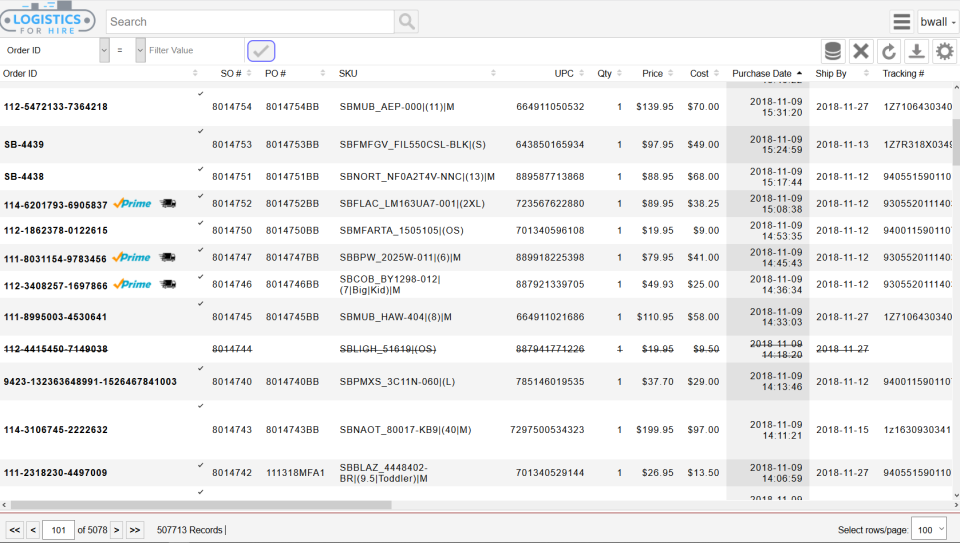
Task: Sort by Cost column arrows
Action: [x=716, y=73]
